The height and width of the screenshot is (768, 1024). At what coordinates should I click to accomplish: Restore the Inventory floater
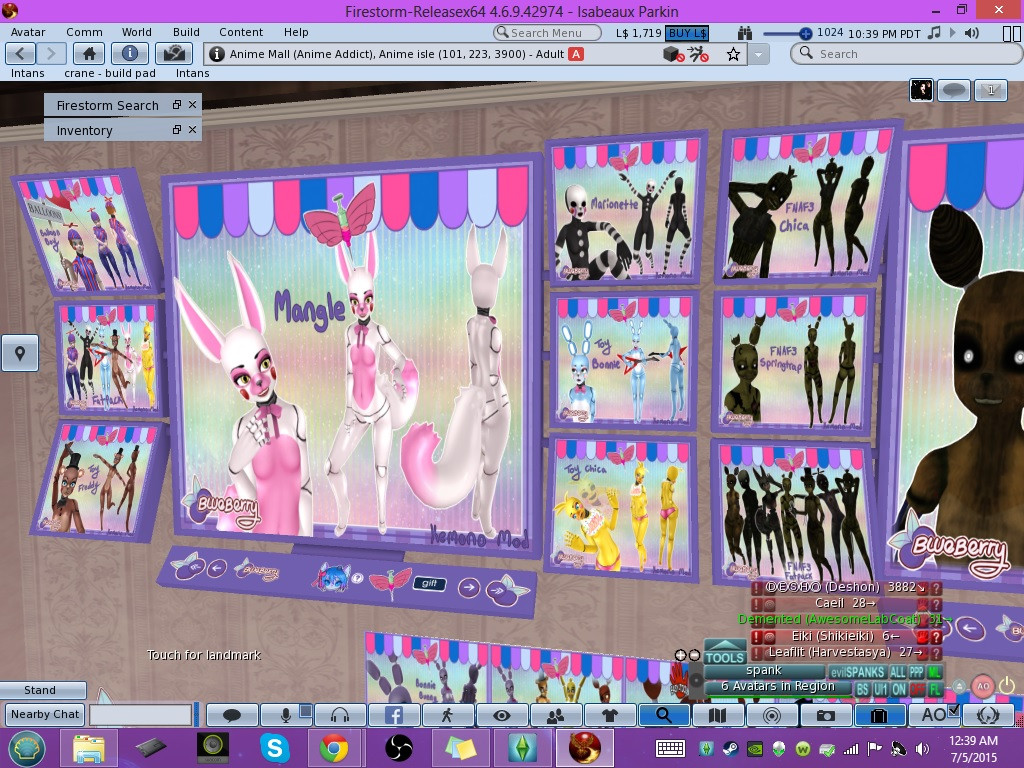point(177,130)
